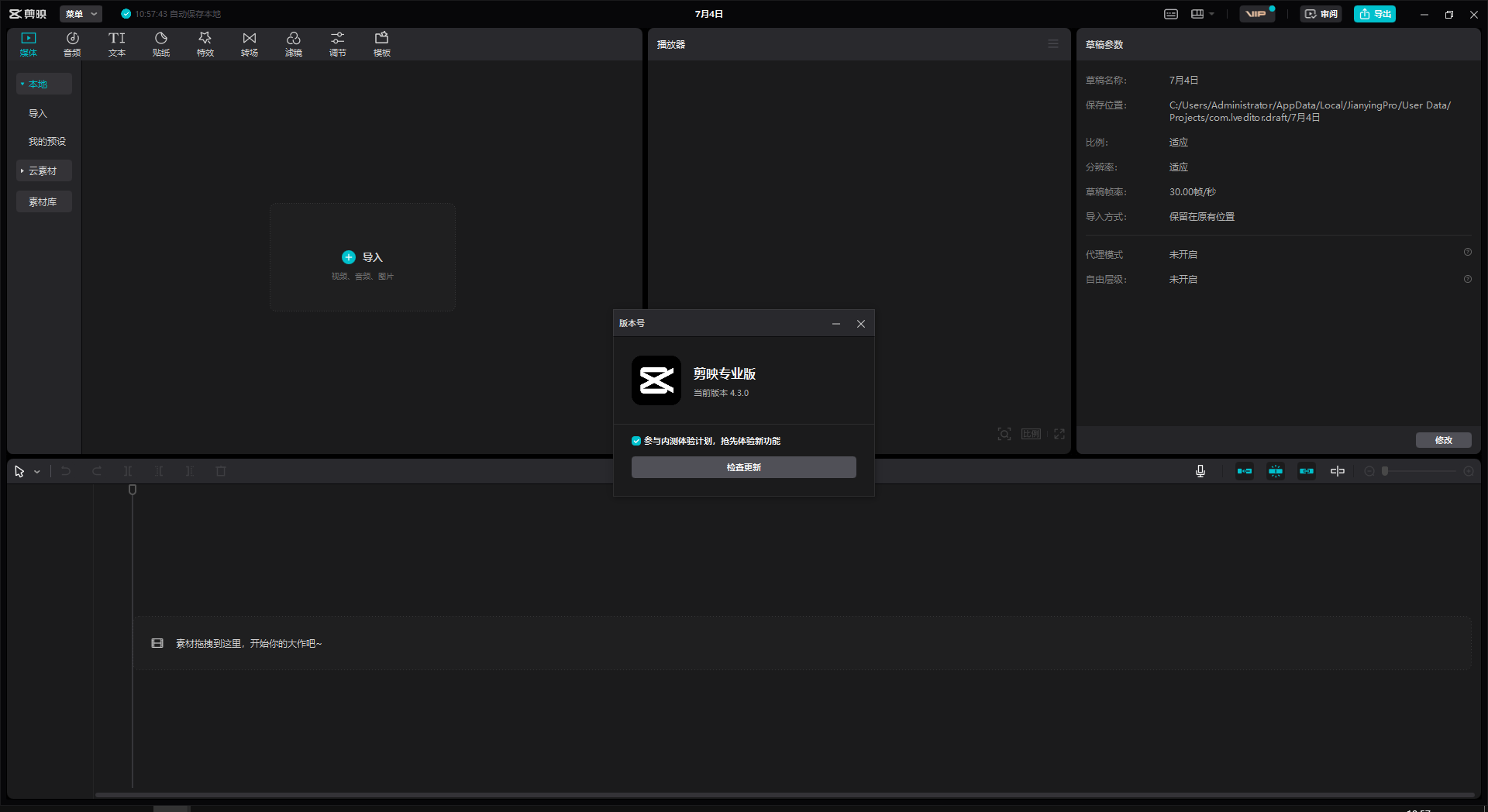Select the pointer selection tool
Viewport: 1488px width, 812px height.
tap(19, 471)
